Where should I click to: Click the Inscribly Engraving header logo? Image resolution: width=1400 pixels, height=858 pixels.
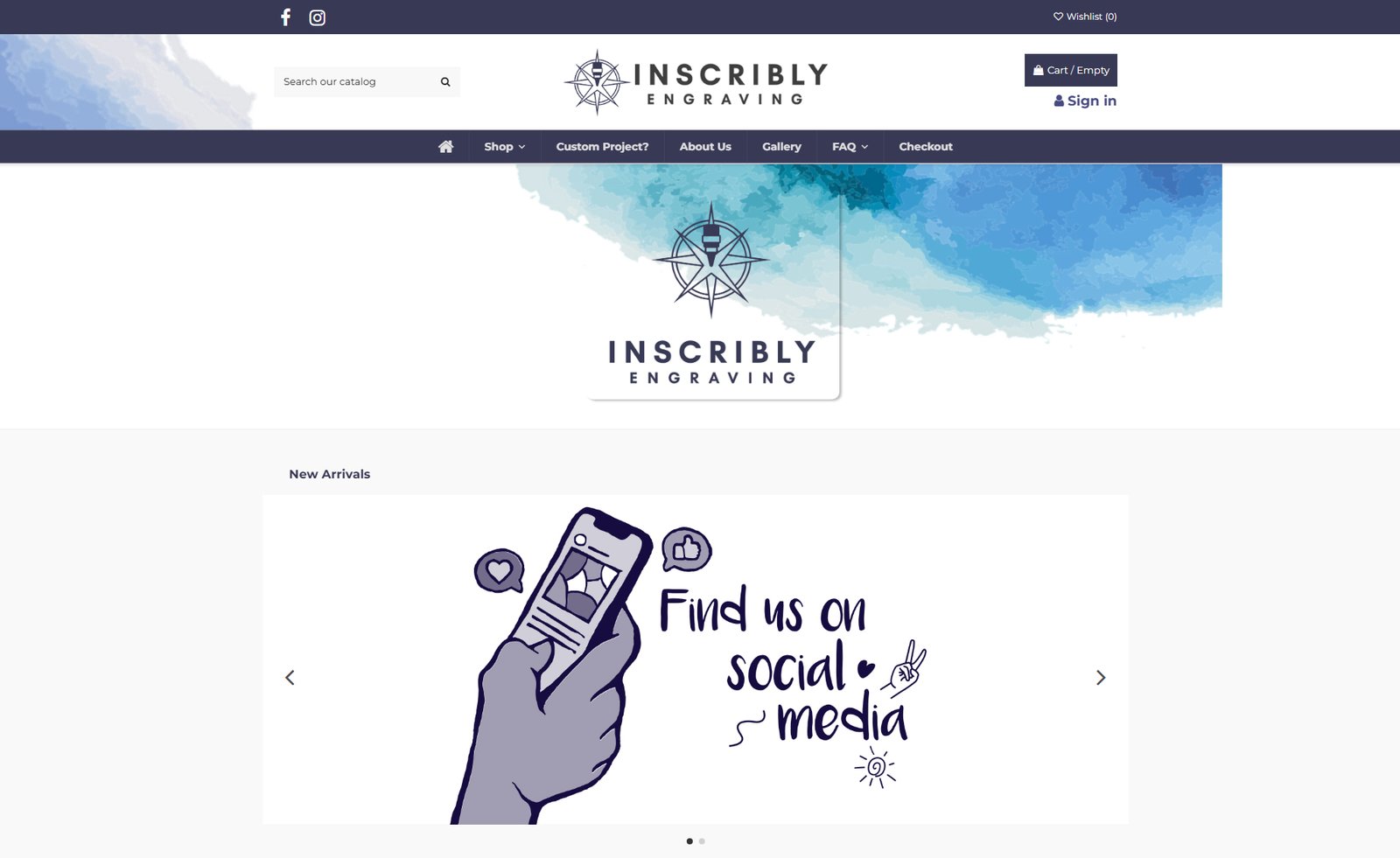pos(696,82)
